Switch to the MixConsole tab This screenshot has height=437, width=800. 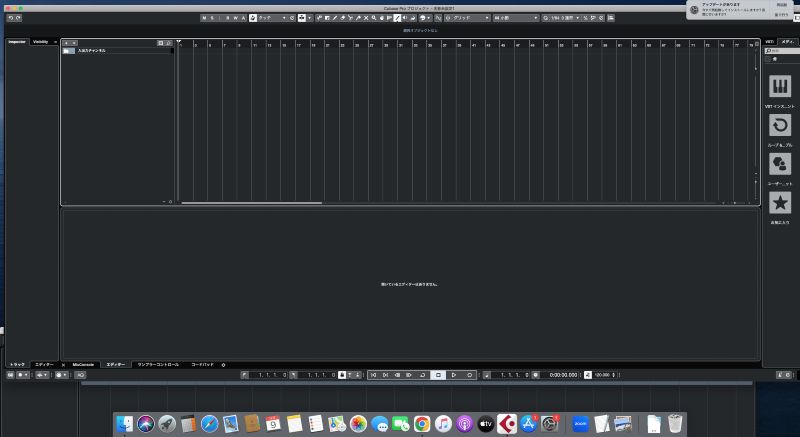tap(82, 365)
